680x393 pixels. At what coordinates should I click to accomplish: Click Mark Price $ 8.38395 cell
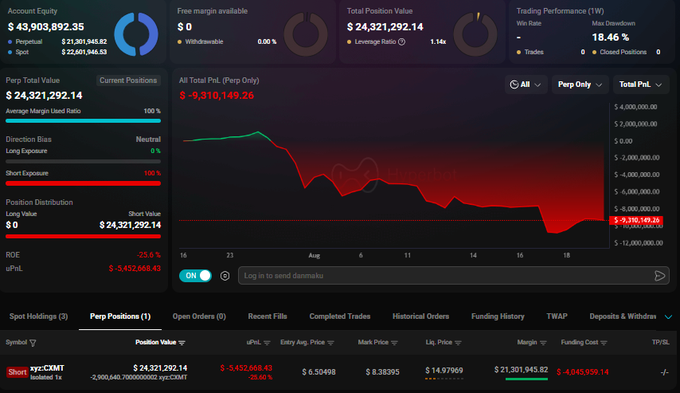(382, 372)
